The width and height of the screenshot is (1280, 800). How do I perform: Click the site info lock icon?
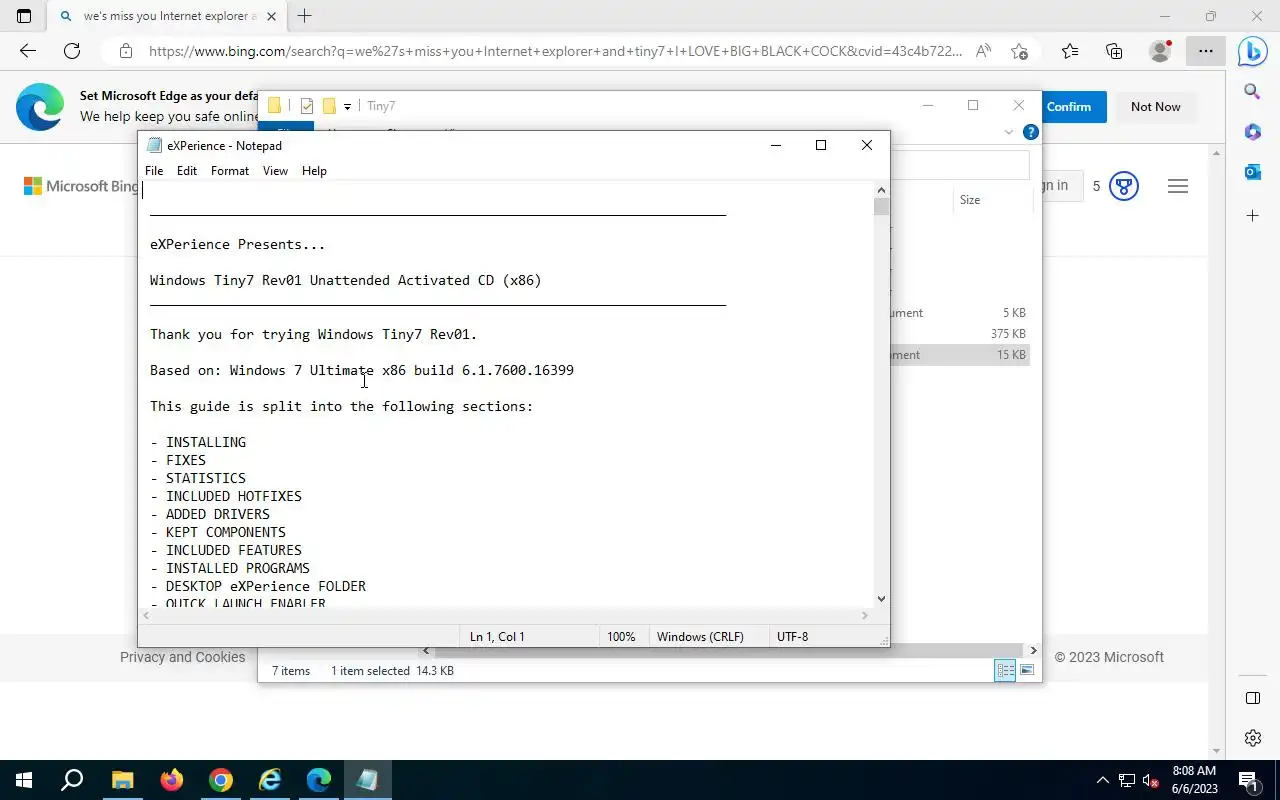coord(125,51)
